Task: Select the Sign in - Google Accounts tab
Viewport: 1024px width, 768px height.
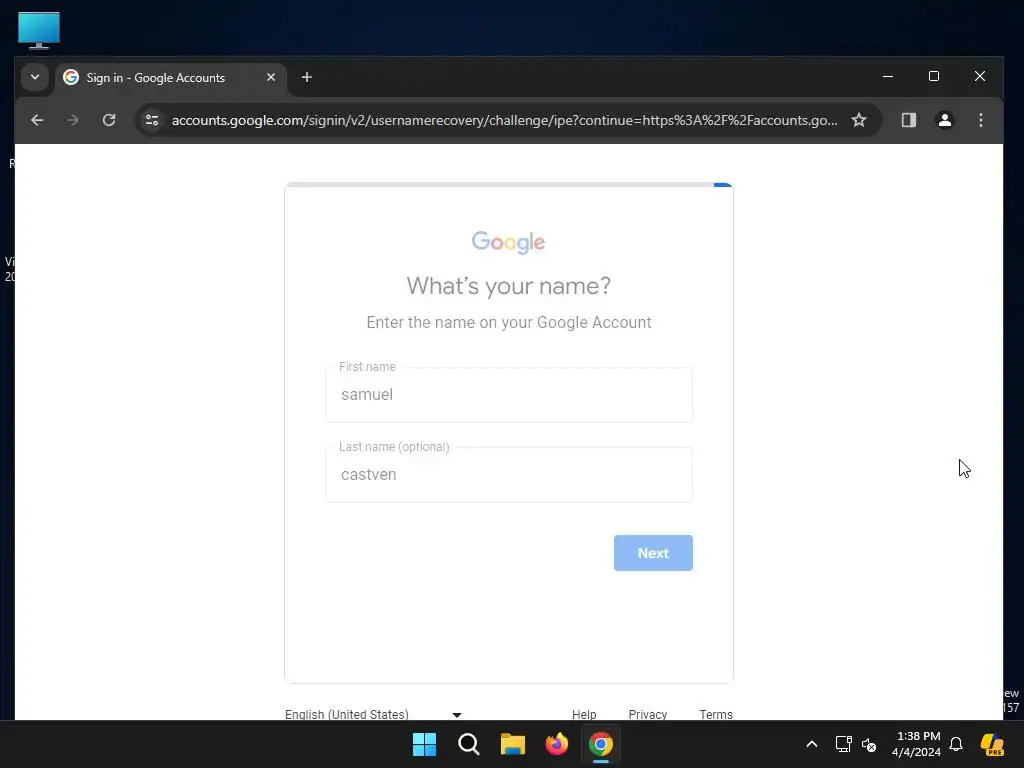Action: click(x=171, y=78)
